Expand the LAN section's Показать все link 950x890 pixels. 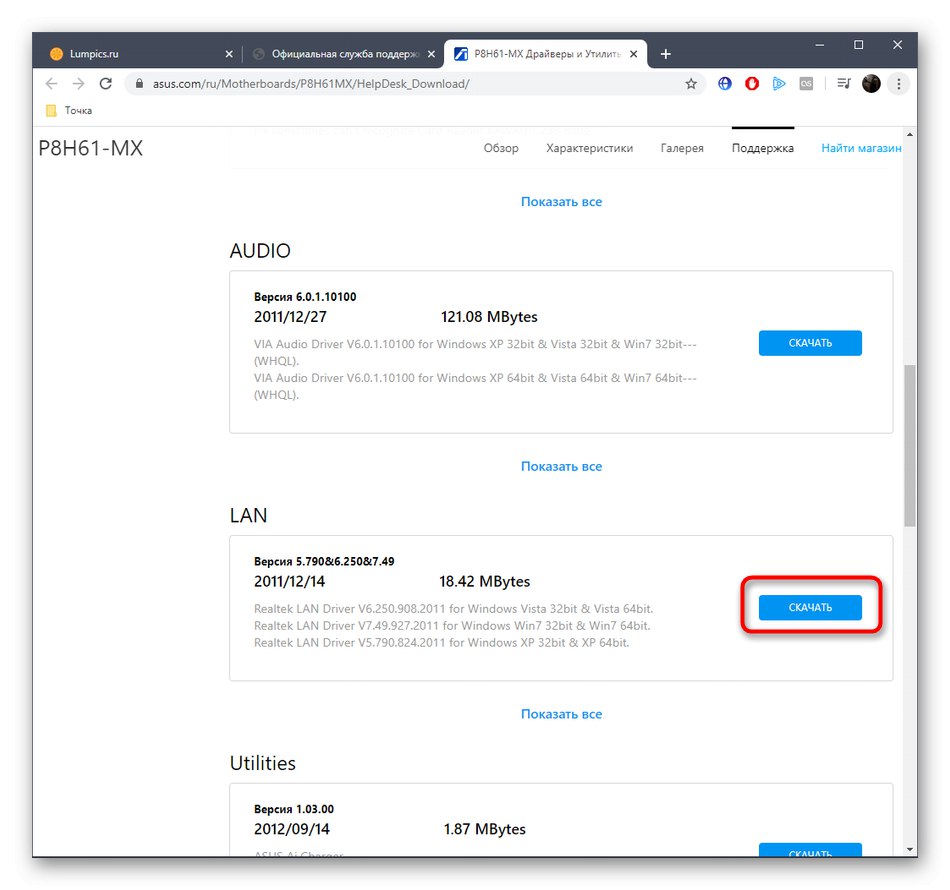pyautogui.click(x=561, y=466)
